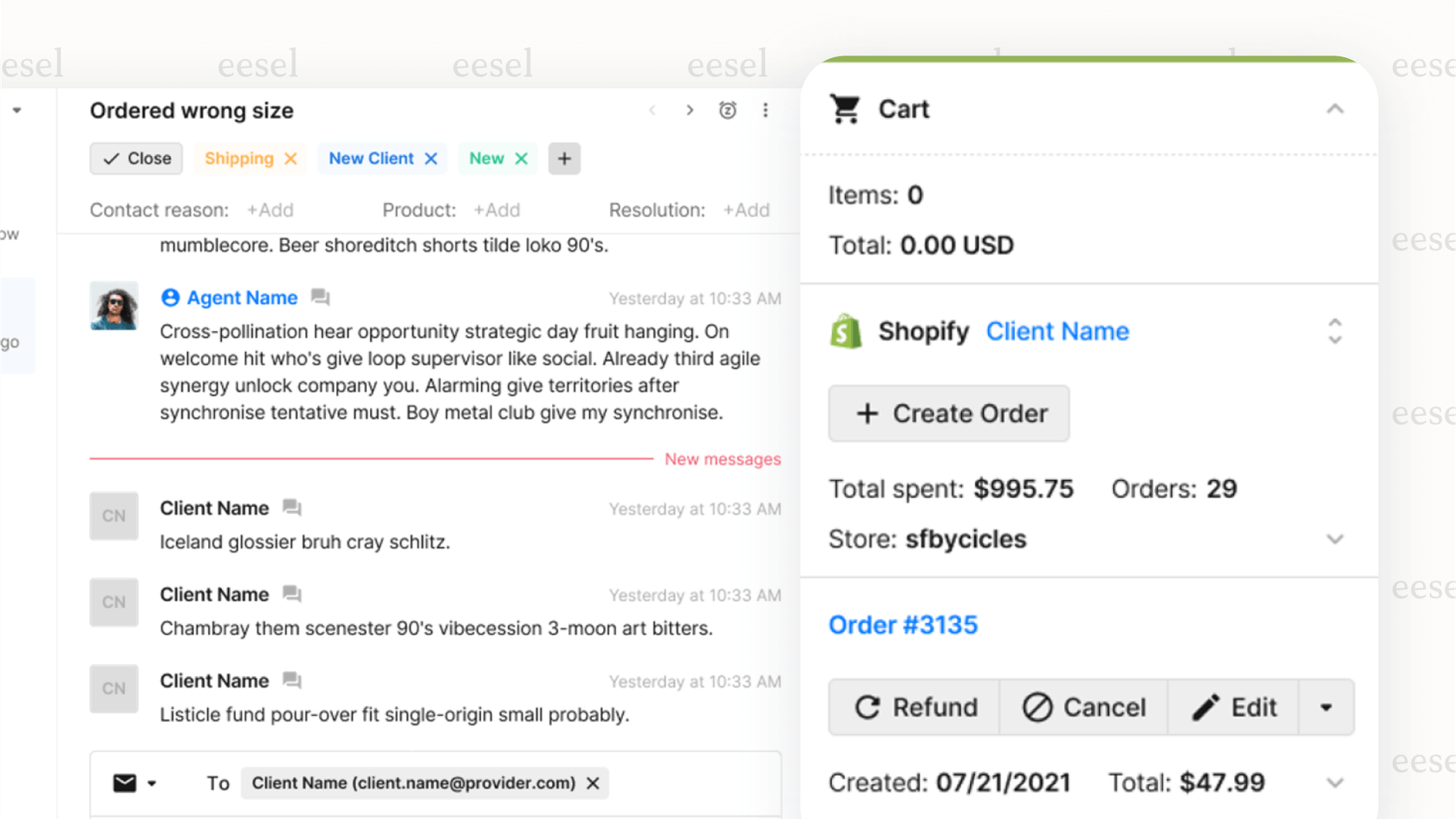Open the extra order actions dropdown beside Edit
The width and height of the screenshot is (1456, 819).
click(x=1326, y=706)
